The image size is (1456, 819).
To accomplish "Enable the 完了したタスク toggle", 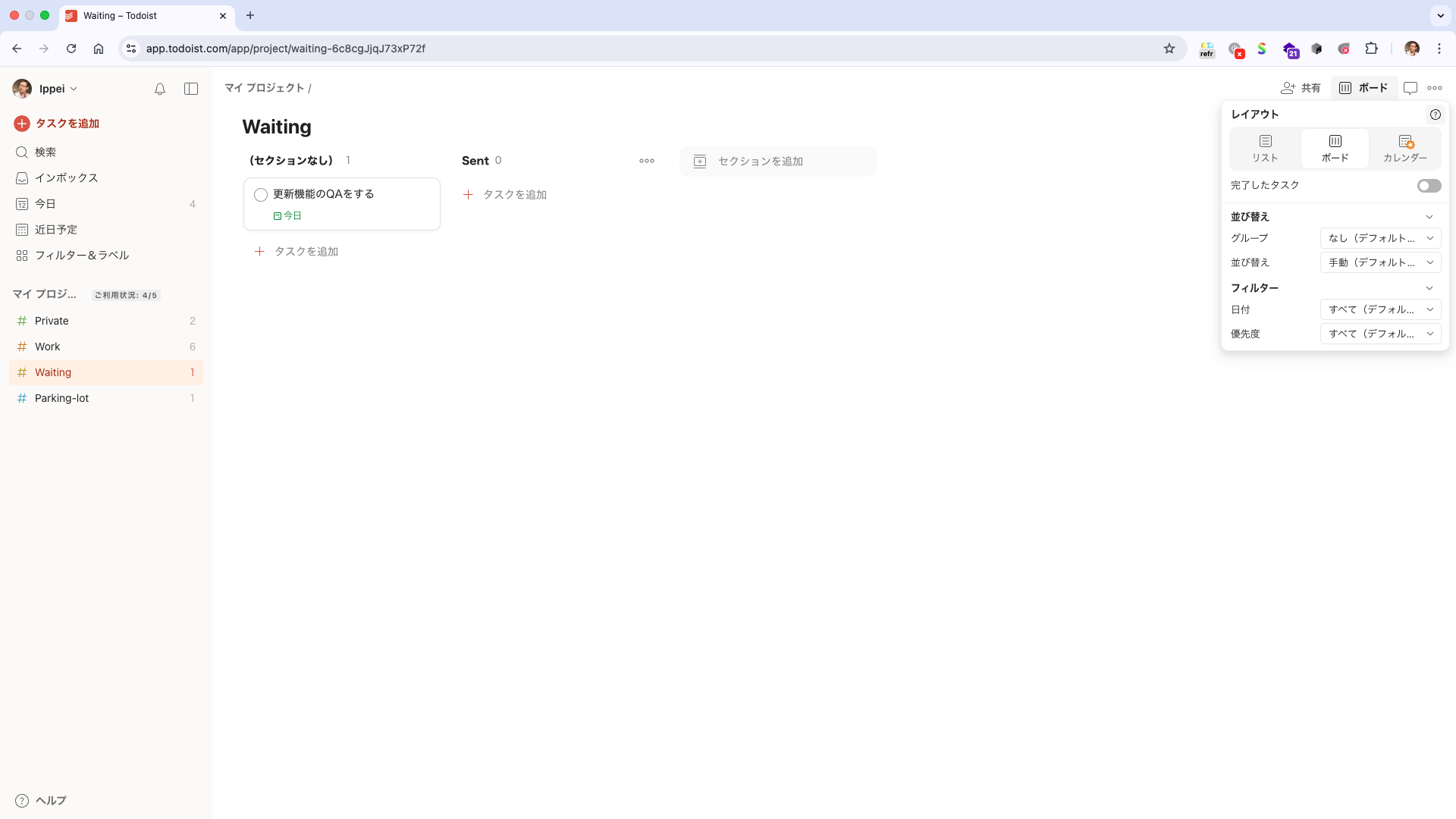I will [1429, 185].
